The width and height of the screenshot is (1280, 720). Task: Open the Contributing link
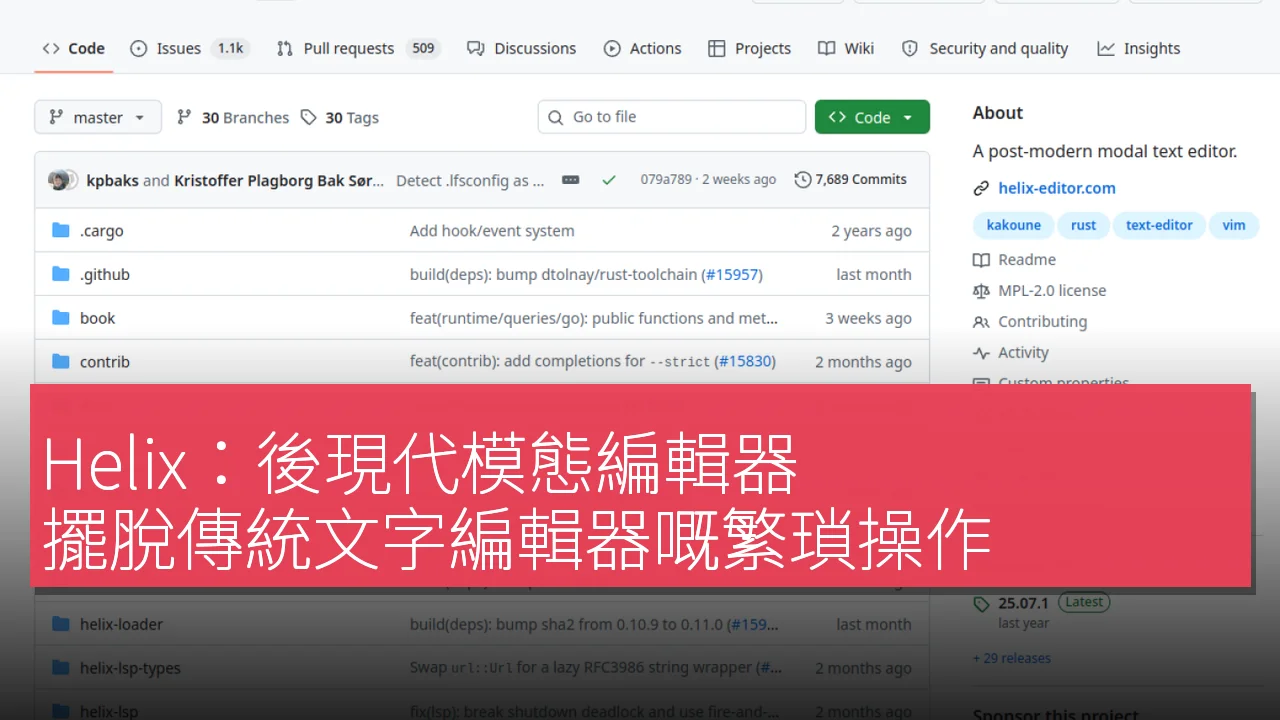(x=1042, y=322)
